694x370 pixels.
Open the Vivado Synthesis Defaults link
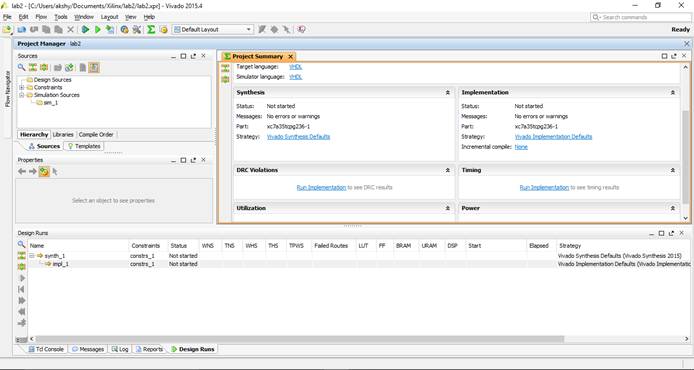[298, 137]
